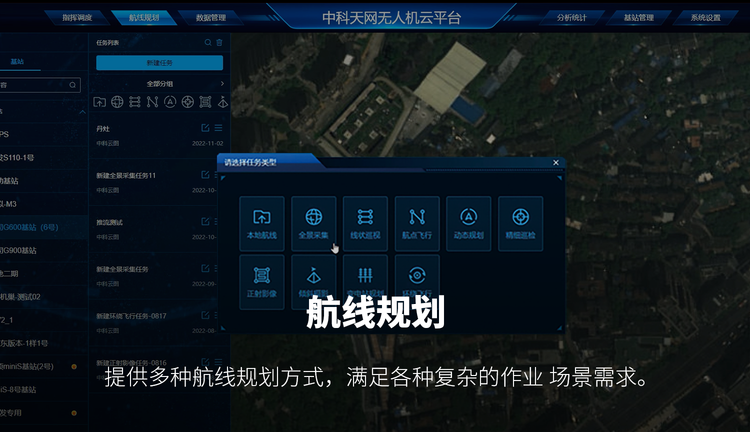Expand the 全部分组 group selector
This screenshot has height=432, width=750.
click(x=221, y=84)
